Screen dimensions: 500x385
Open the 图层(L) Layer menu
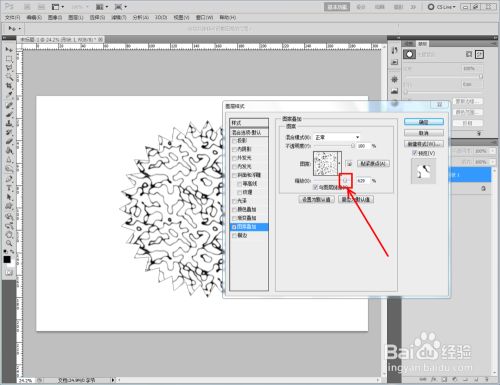(x=75, y=17)
